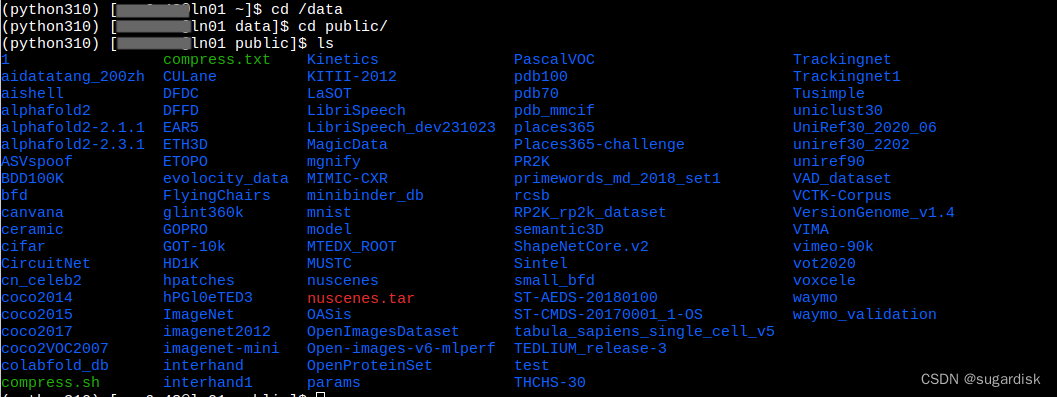Select the MagicData directory name
The height and width of the screenshot is (397, 1057).
(x=347, y=144)
